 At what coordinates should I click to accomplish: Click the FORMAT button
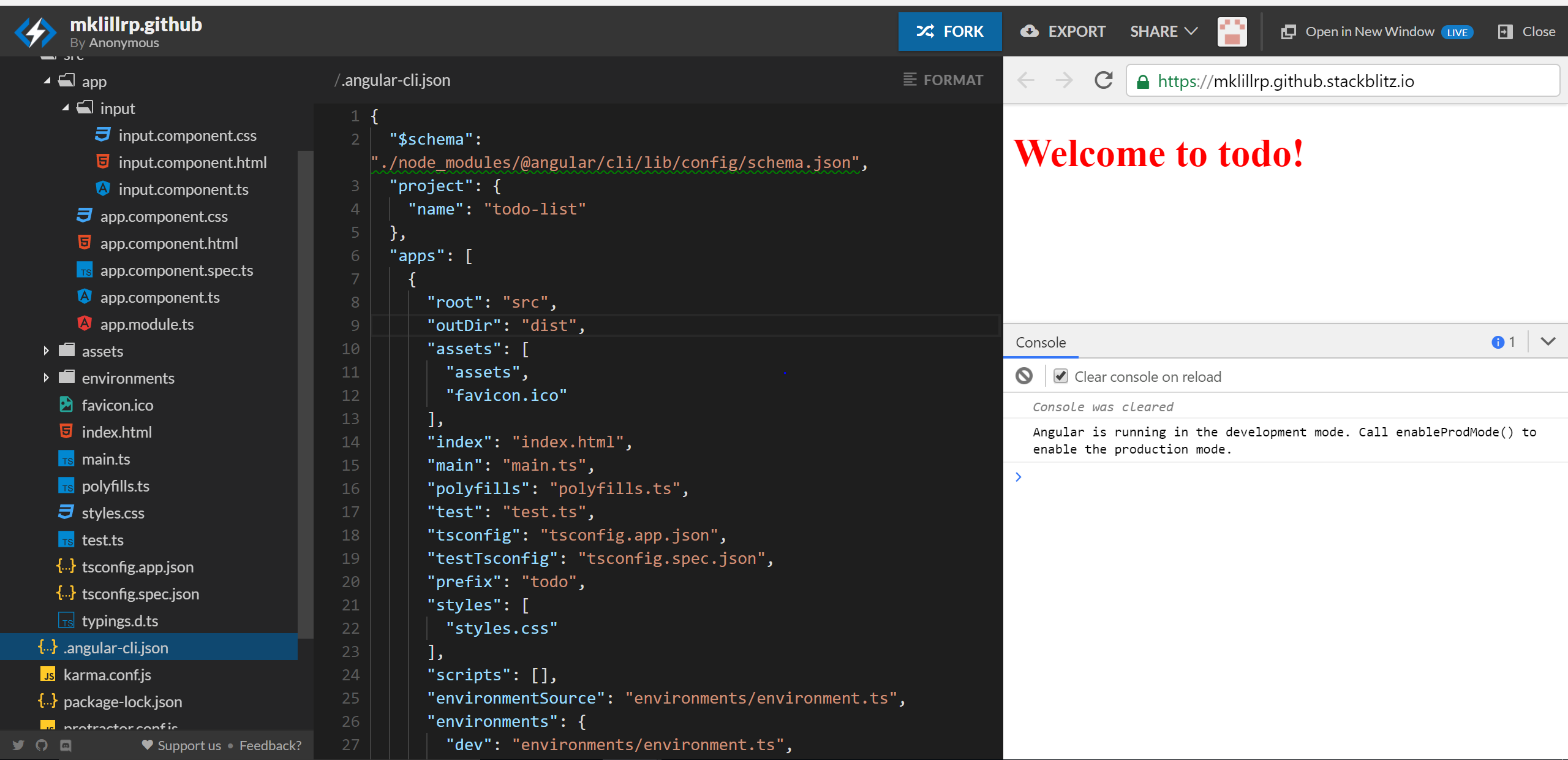(943, 80)
